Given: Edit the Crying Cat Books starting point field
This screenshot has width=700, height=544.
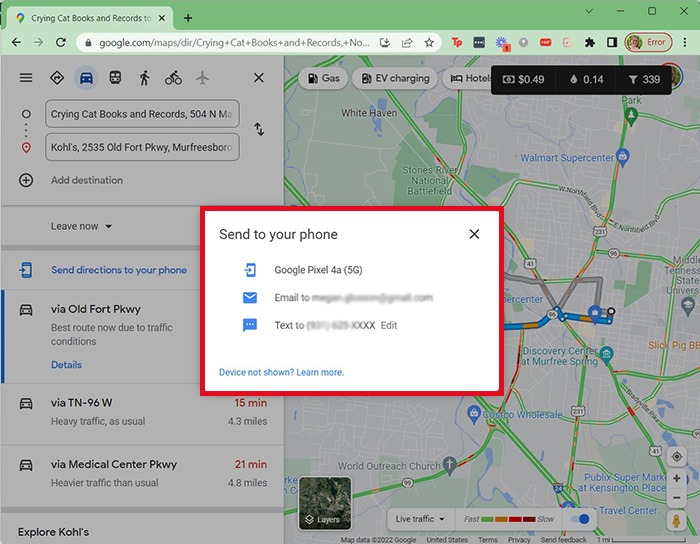Looking at the screenshot, I should 142,114.
